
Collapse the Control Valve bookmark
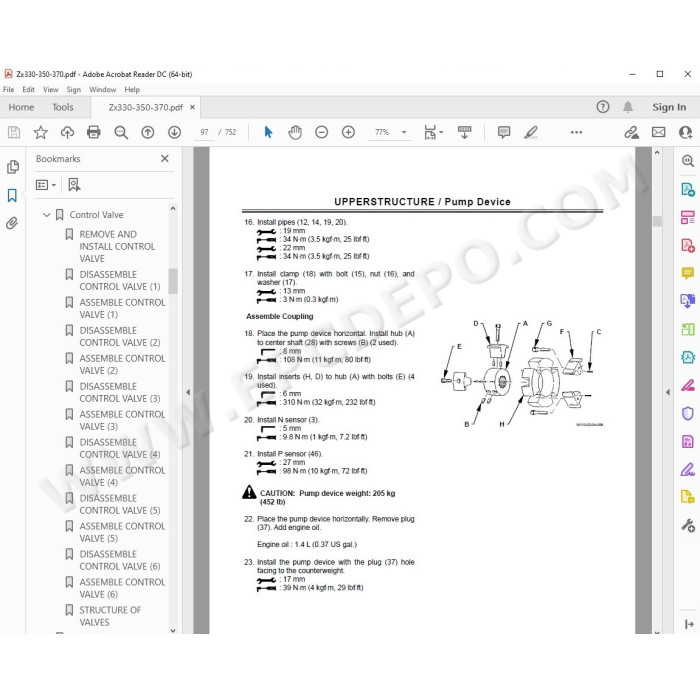coord(46,215)
